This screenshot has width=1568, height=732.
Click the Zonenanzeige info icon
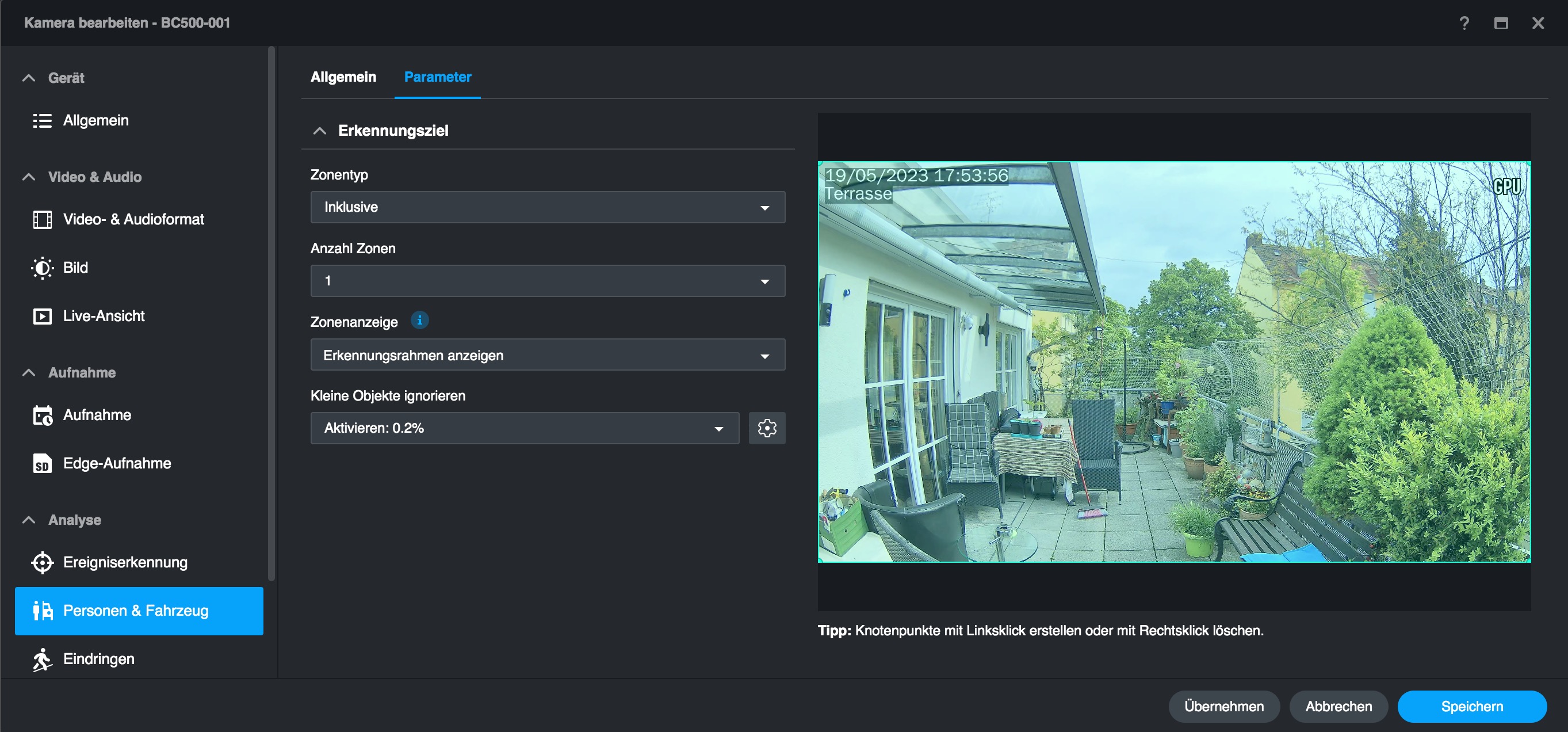[x=419, y=321]
